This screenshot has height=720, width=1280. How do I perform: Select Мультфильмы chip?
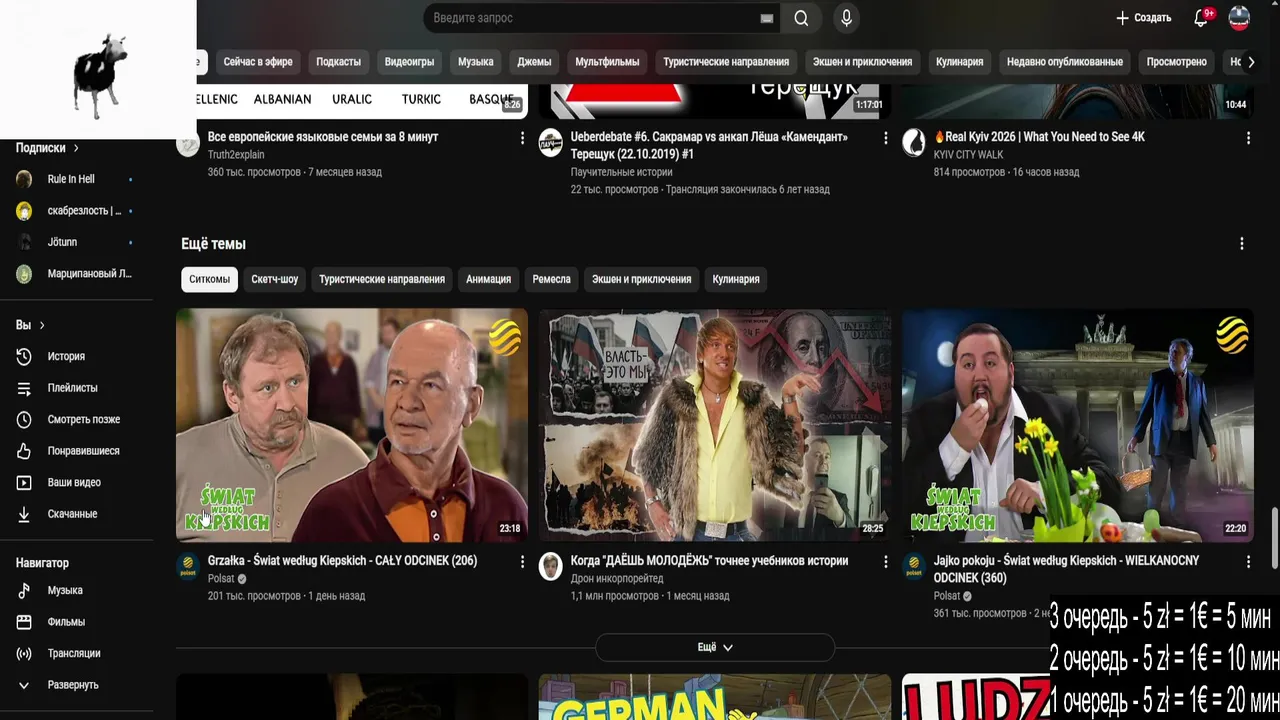tap(607, 62)
